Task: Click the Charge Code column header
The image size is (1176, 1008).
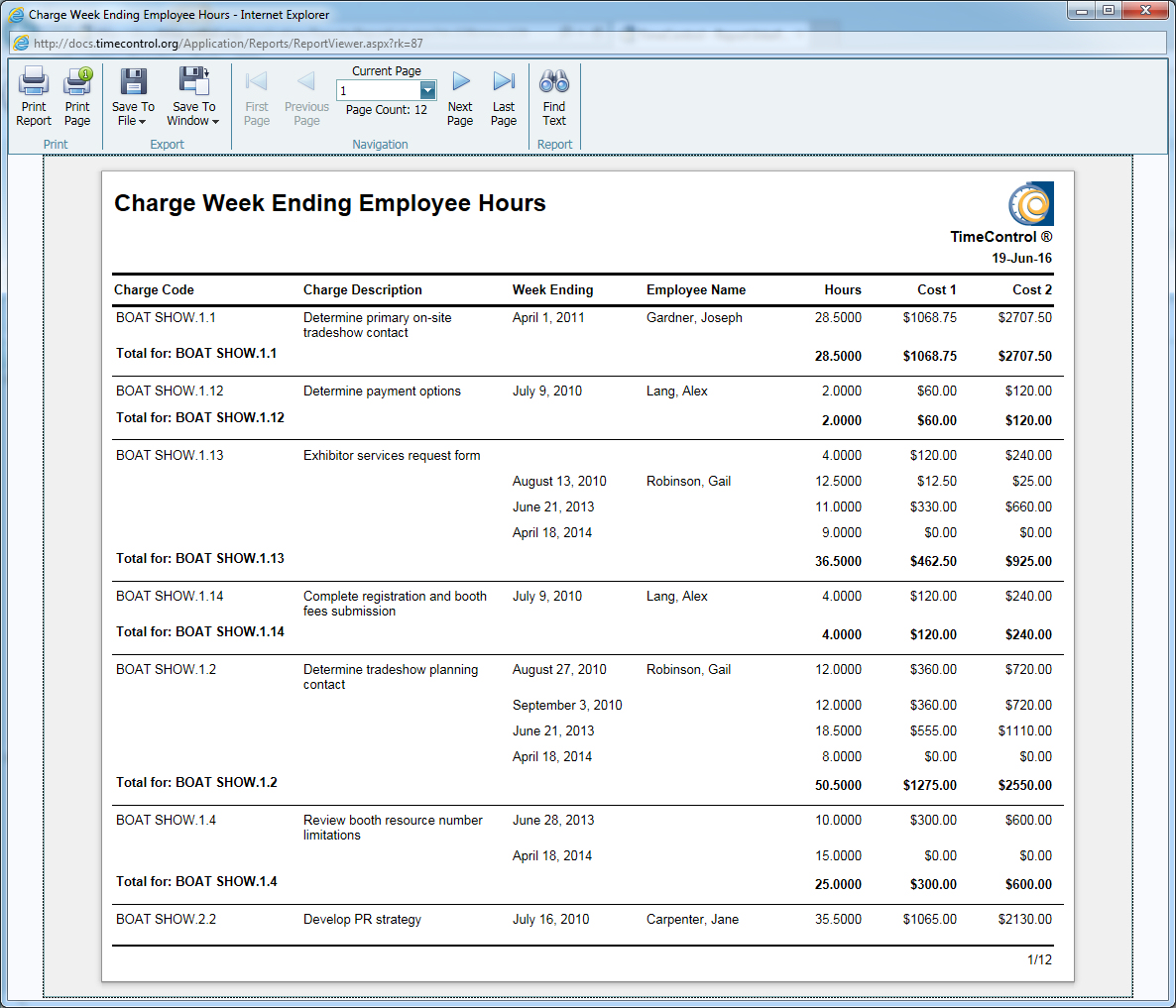Action: click(154, 290)
